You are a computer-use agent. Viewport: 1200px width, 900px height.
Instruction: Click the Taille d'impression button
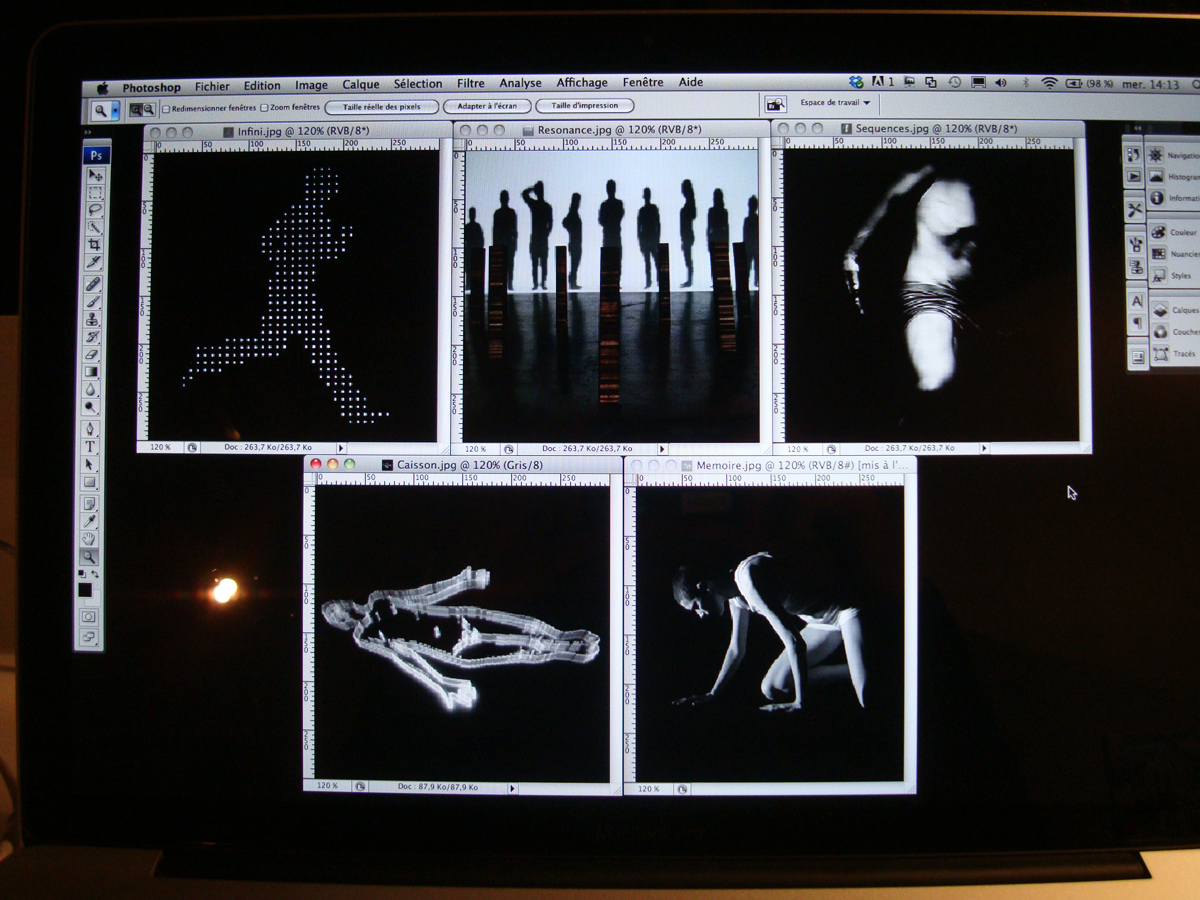(x=585, y=105)
